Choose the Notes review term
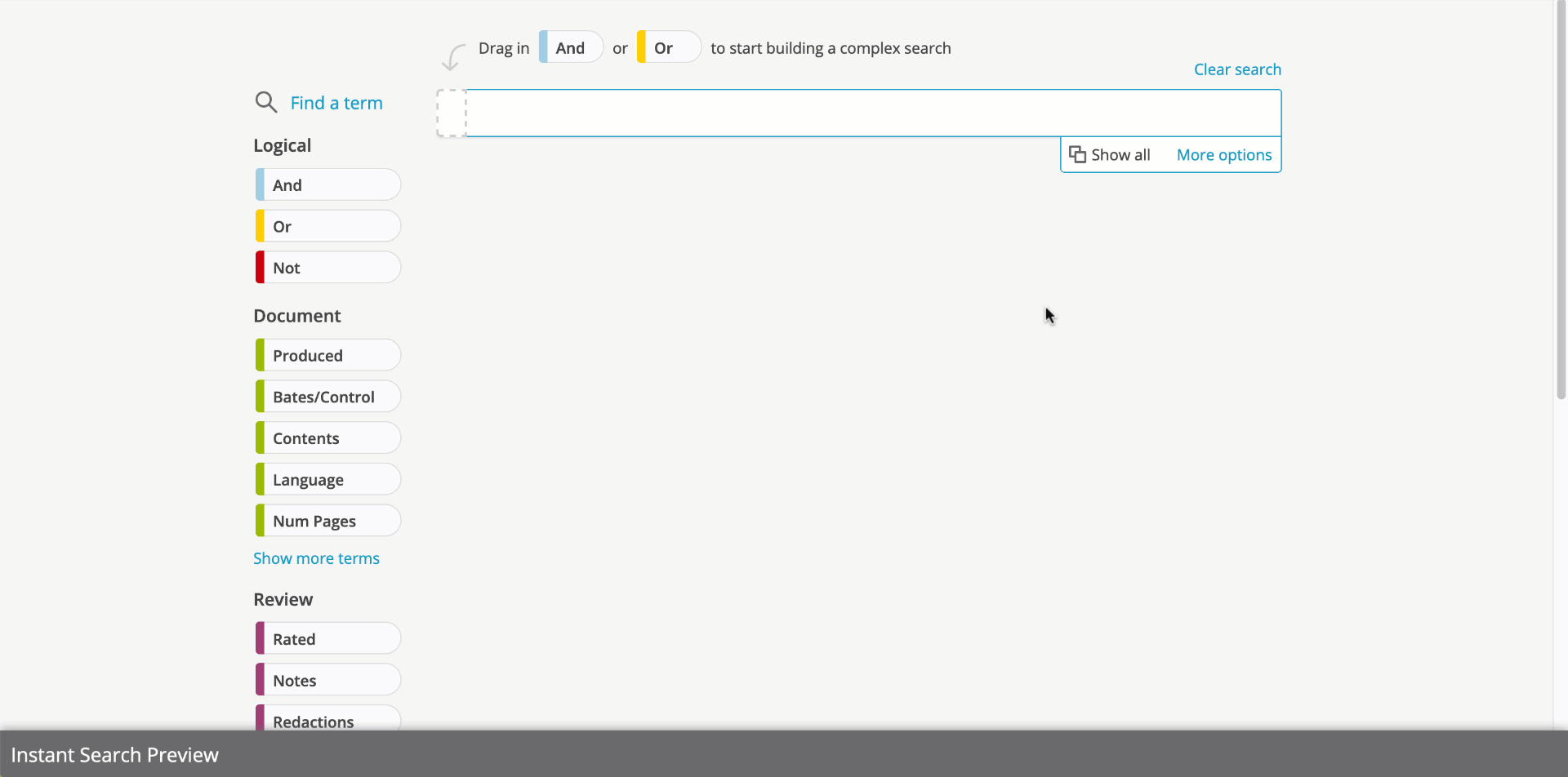The height and width of the screenshot is (777, 1568). coord(328,680)
